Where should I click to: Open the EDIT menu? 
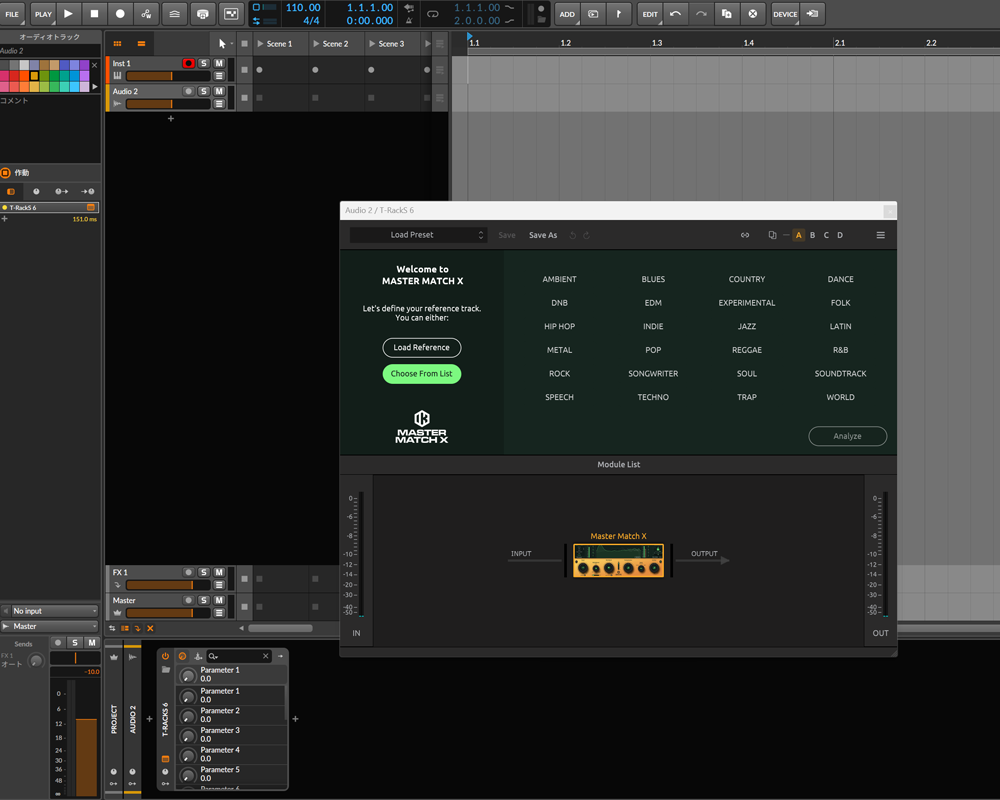[x=650, y=13]
